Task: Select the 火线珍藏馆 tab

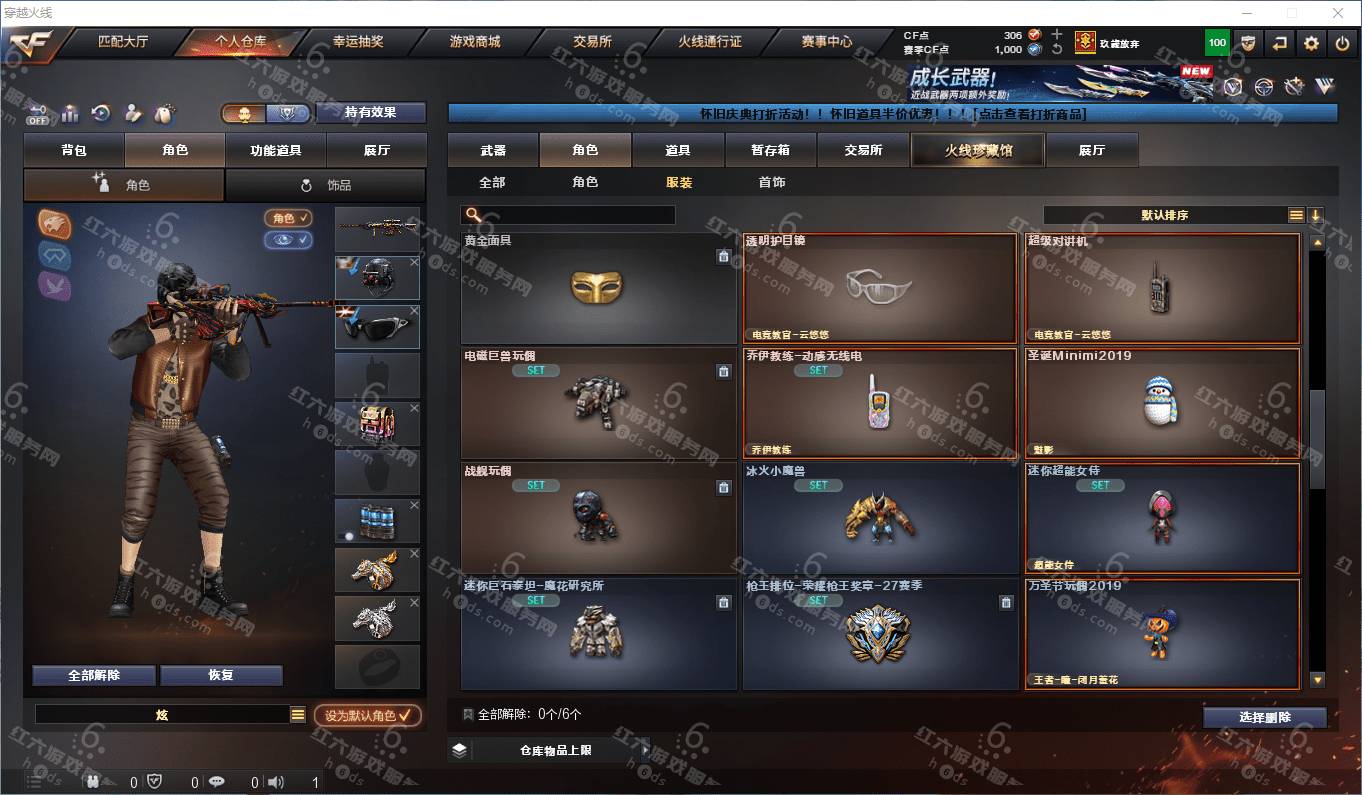Action: [x=977, y=151]
